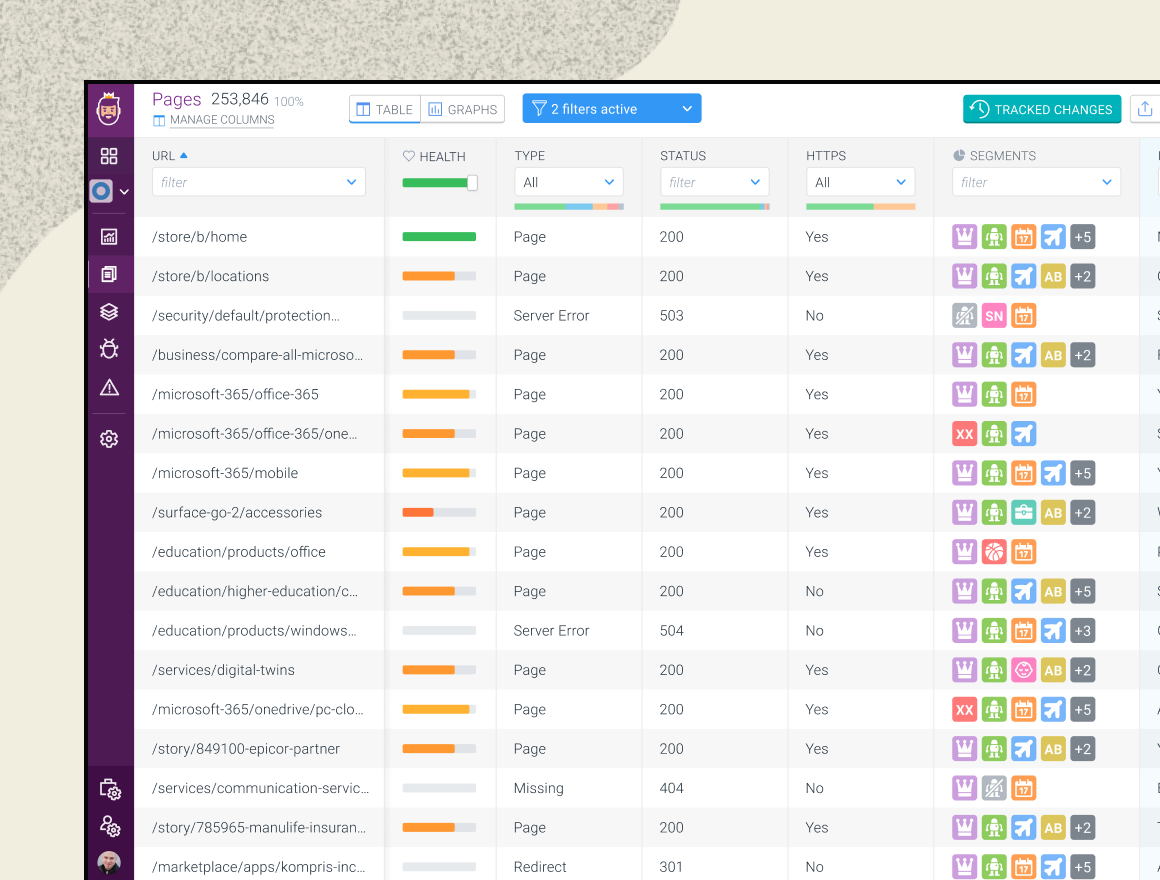This screenshot has width=1160, height=880.
Task: Click the Redirect type cell
Action: [539, 867]
